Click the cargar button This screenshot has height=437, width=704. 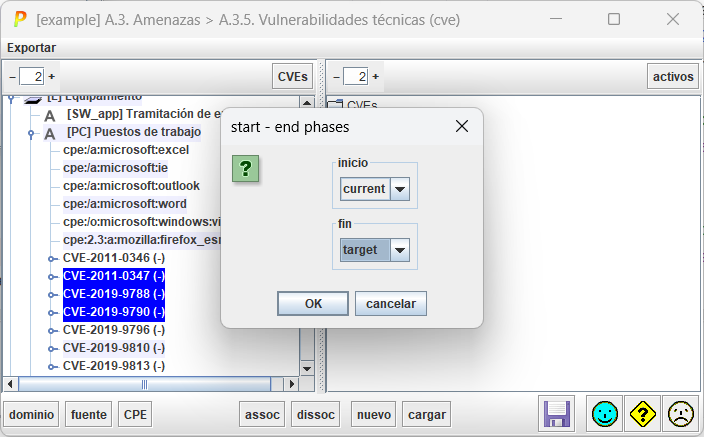click(427, 414)
